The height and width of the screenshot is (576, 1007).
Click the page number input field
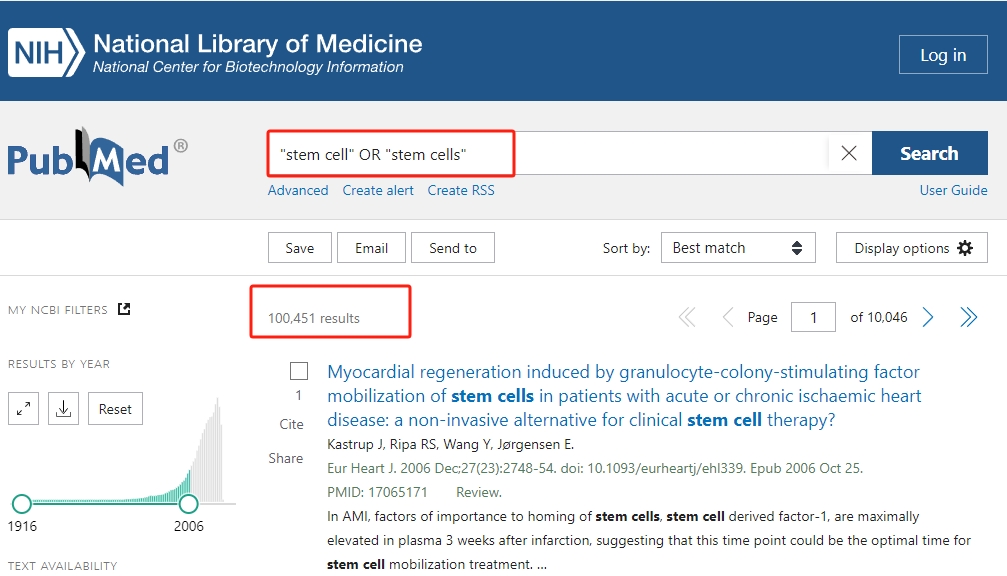coord(813,318)
